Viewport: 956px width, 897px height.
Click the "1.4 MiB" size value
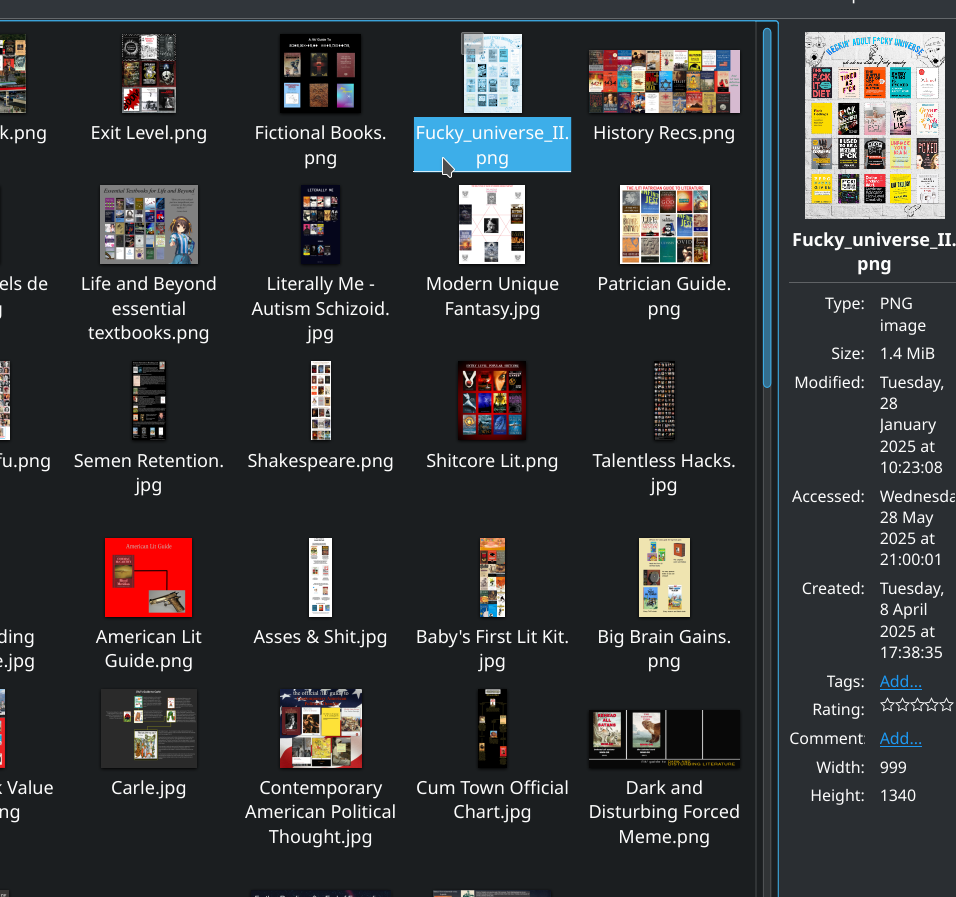coord(907,354)
